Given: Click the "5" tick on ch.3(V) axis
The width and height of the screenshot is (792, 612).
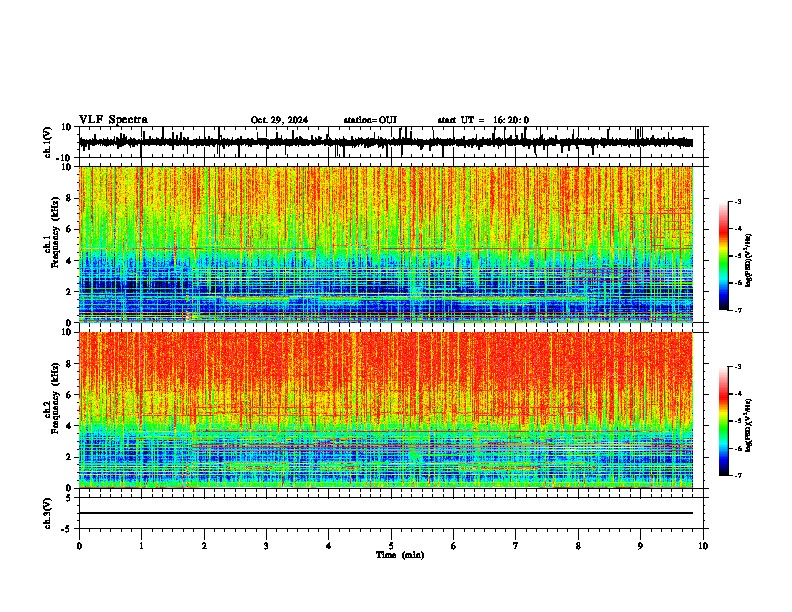Looking at the screenshot, I should tap(70, 497).
